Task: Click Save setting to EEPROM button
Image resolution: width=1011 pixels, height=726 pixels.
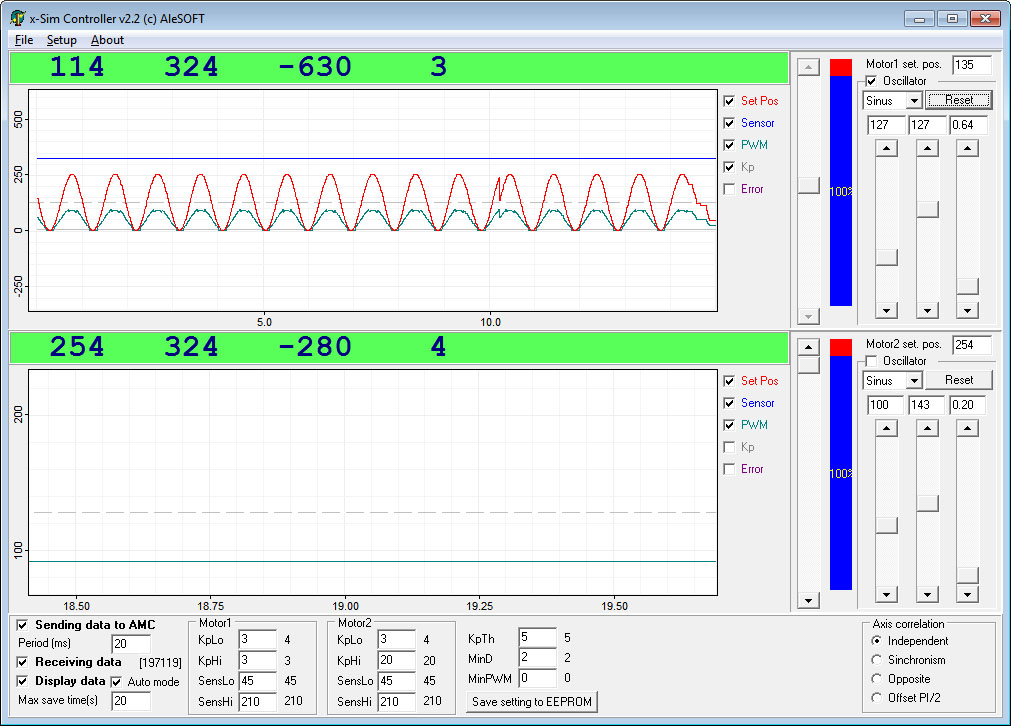Action: [532, 702]
